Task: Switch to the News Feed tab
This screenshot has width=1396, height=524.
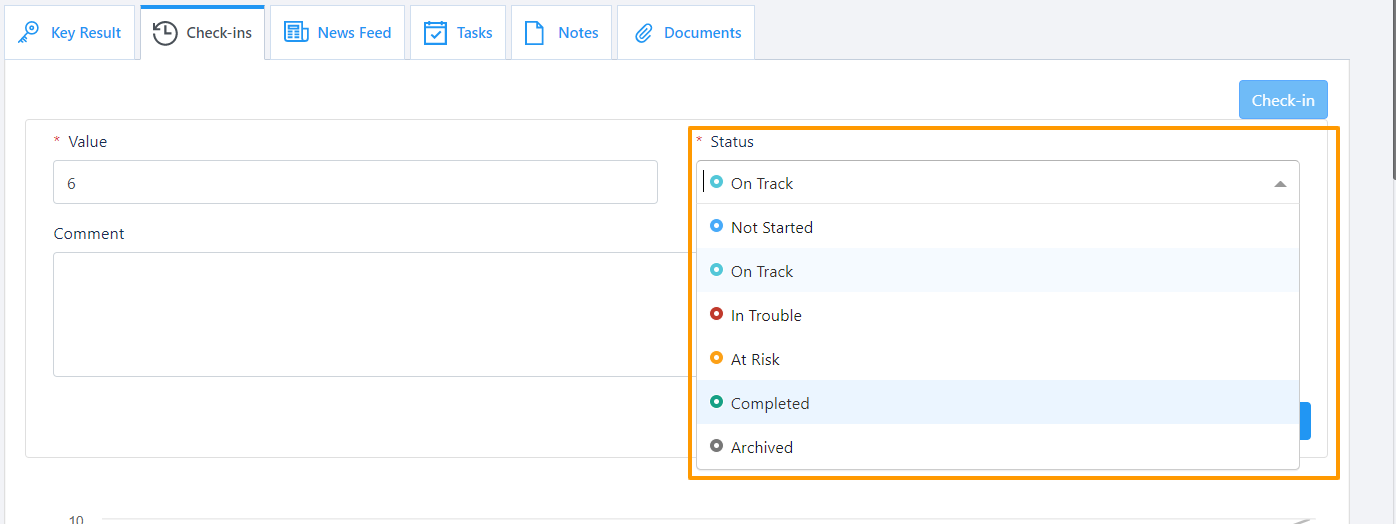Action: pos(354,33)
